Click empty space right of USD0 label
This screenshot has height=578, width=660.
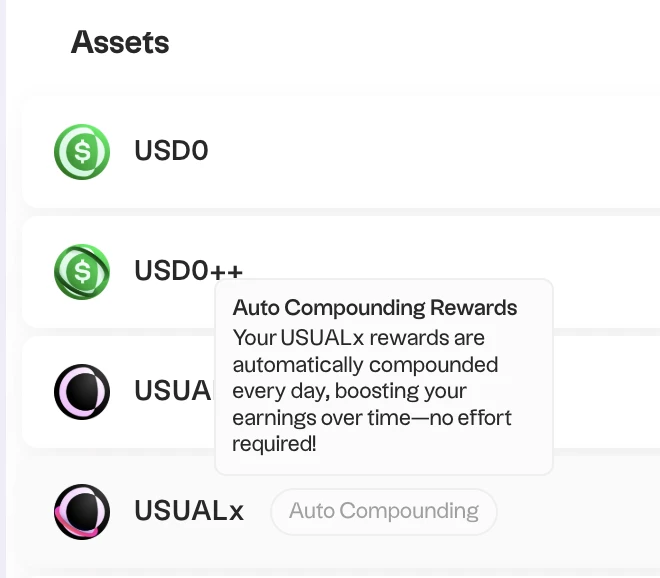(430, 152)
